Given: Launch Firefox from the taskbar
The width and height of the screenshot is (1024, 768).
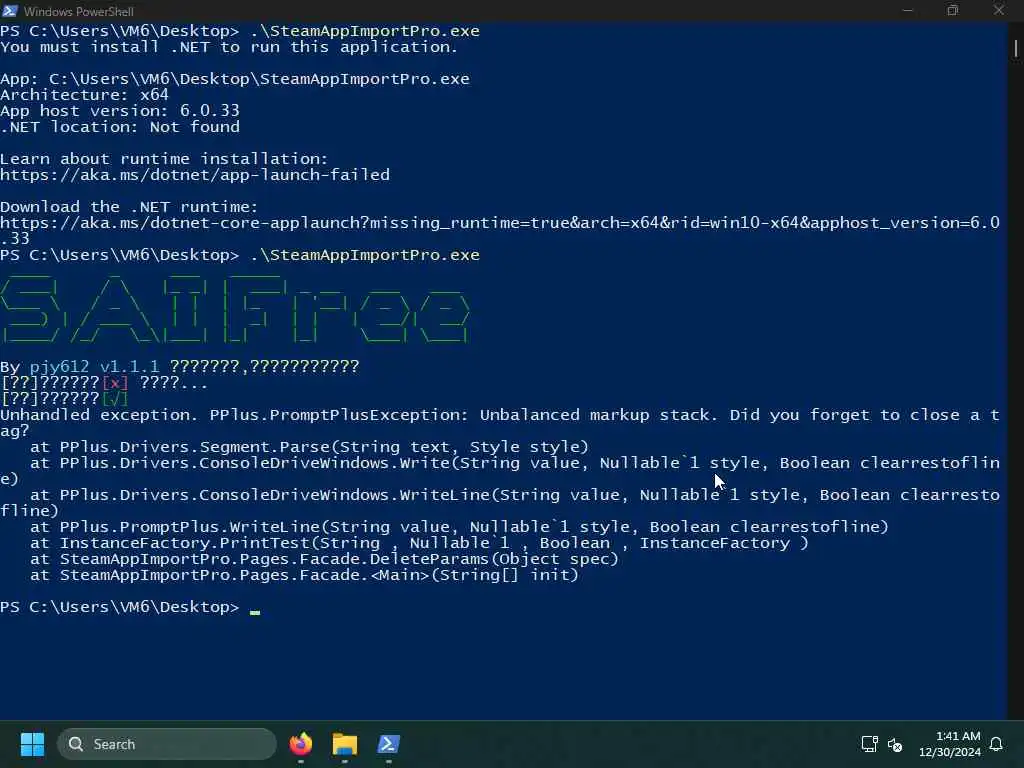Looking at the screenshot, I should (x=301, y=744).
